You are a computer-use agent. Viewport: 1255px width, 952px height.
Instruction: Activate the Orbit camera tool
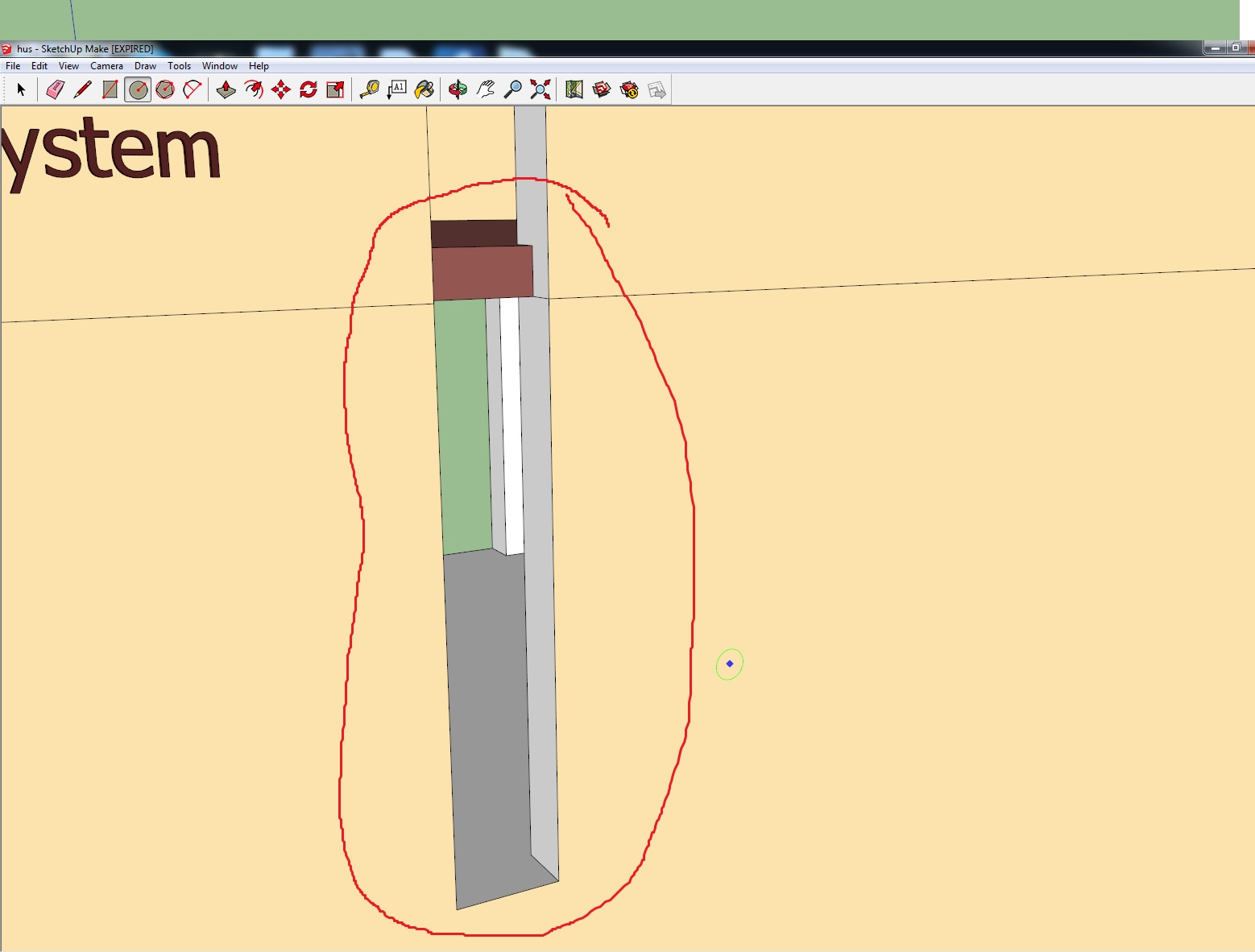458,89
